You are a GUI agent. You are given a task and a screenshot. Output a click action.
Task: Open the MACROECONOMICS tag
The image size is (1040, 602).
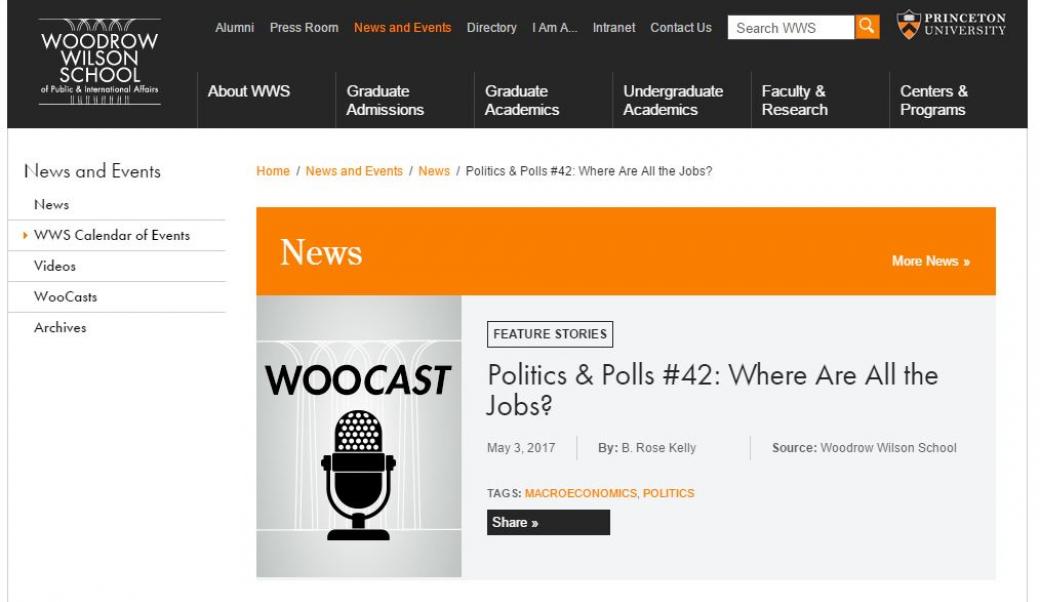pyautogui.click(x=580, y=493)
